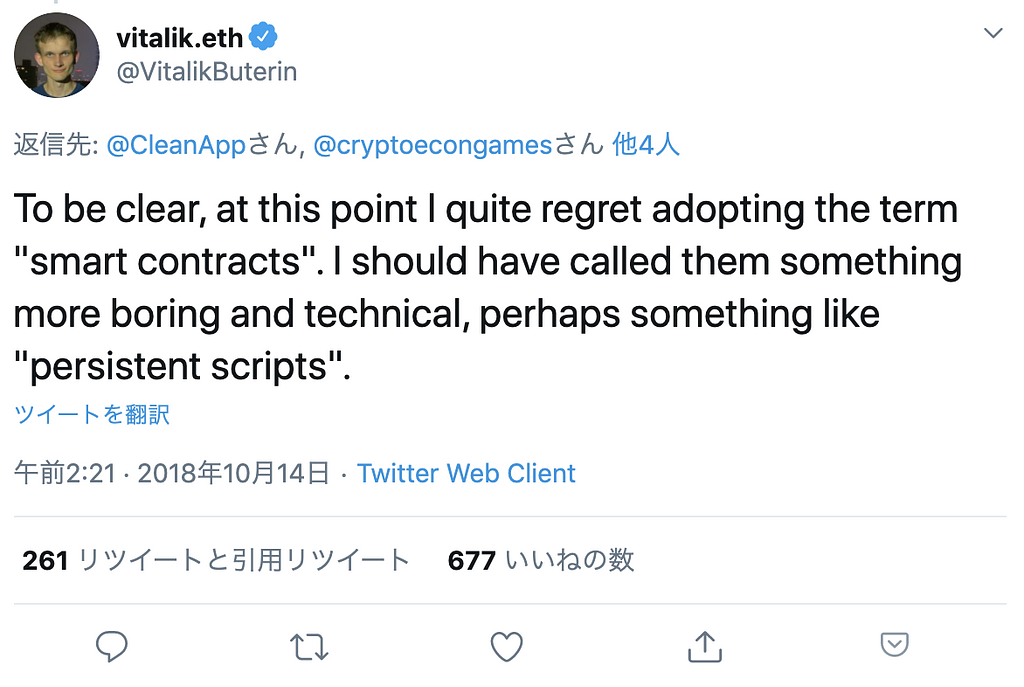The height and width of the screenshot is (687, 1024).
Task: Open the vitalik.eth display name
Action: 180,38
